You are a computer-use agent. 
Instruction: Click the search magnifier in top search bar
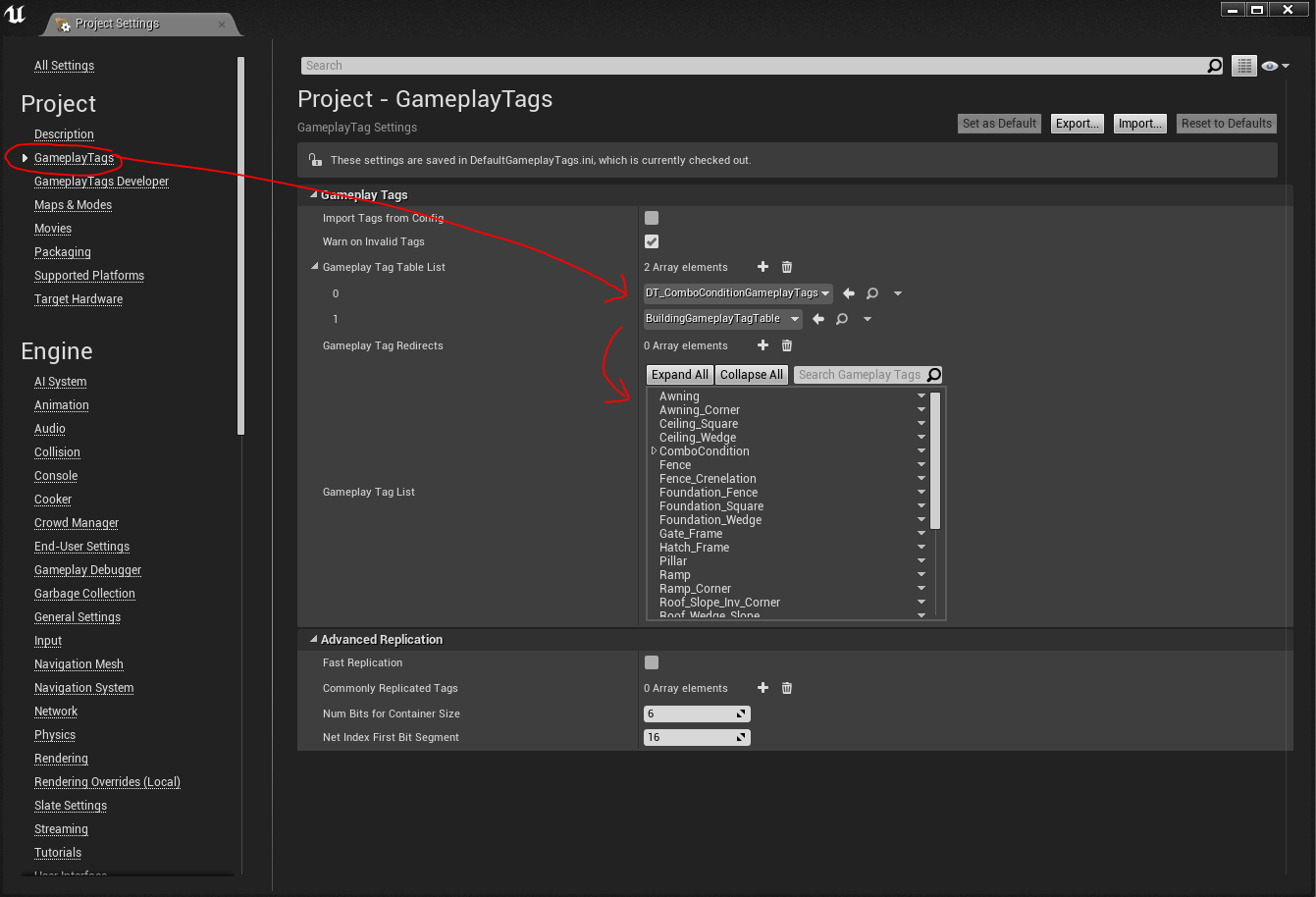tap(1215, 66)
